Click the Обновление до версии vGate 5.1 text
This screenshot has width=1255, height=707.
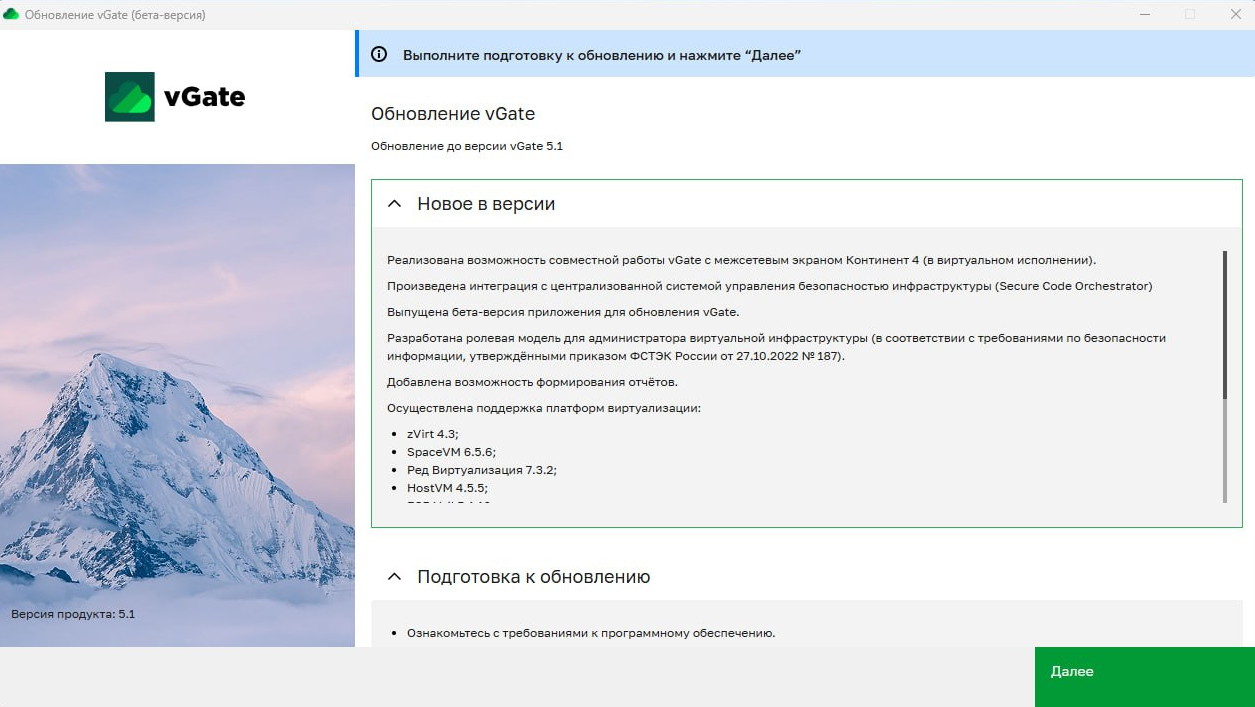tap(467, 146)
